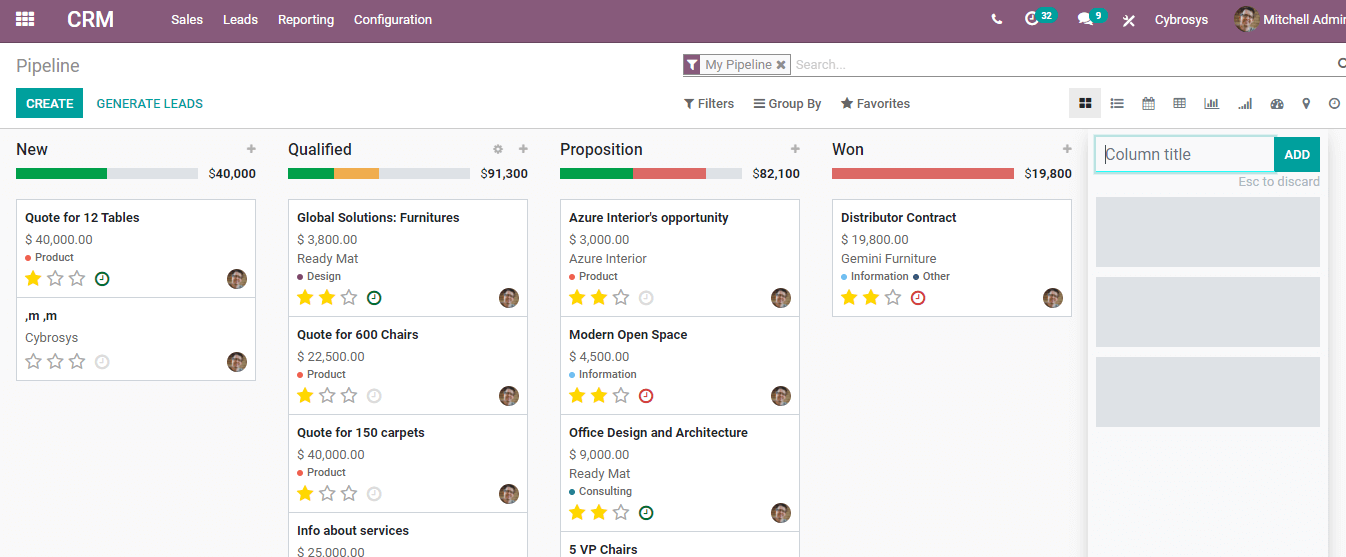Screen dimensions: 1346x557
Task: Quick add lead in Proposition column
Action: (x=795, y=149)
